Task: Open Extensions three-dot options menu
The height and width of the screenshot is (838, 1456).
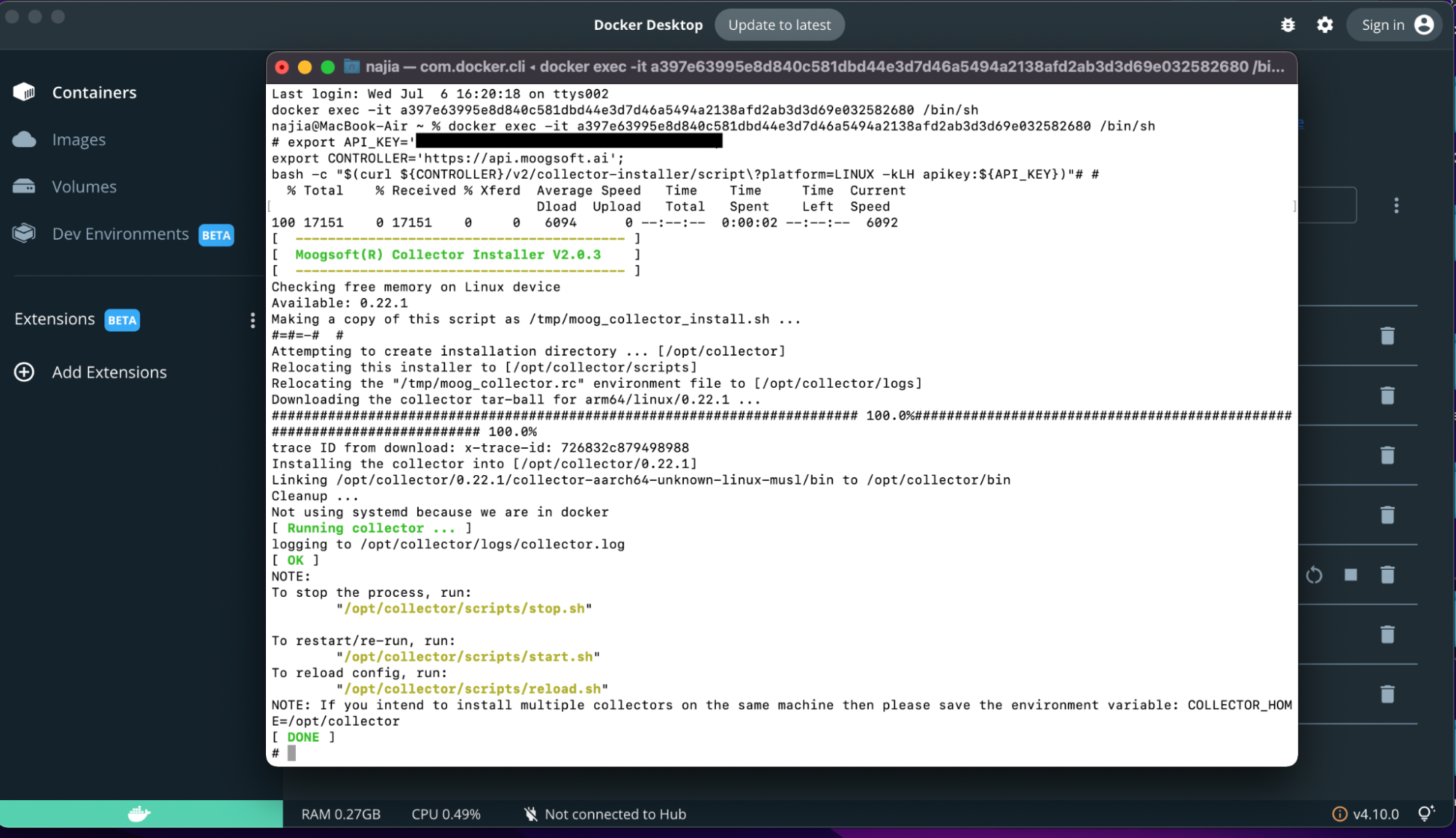Action: [253, 320]
